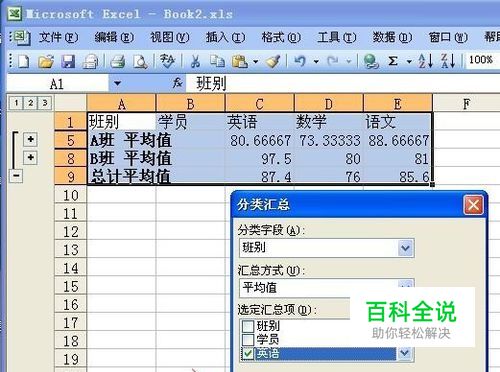Image resolution: width=500 pixels, height=372 pixels.
Task: Select the Format Painter brush icon
Action: 273,61
